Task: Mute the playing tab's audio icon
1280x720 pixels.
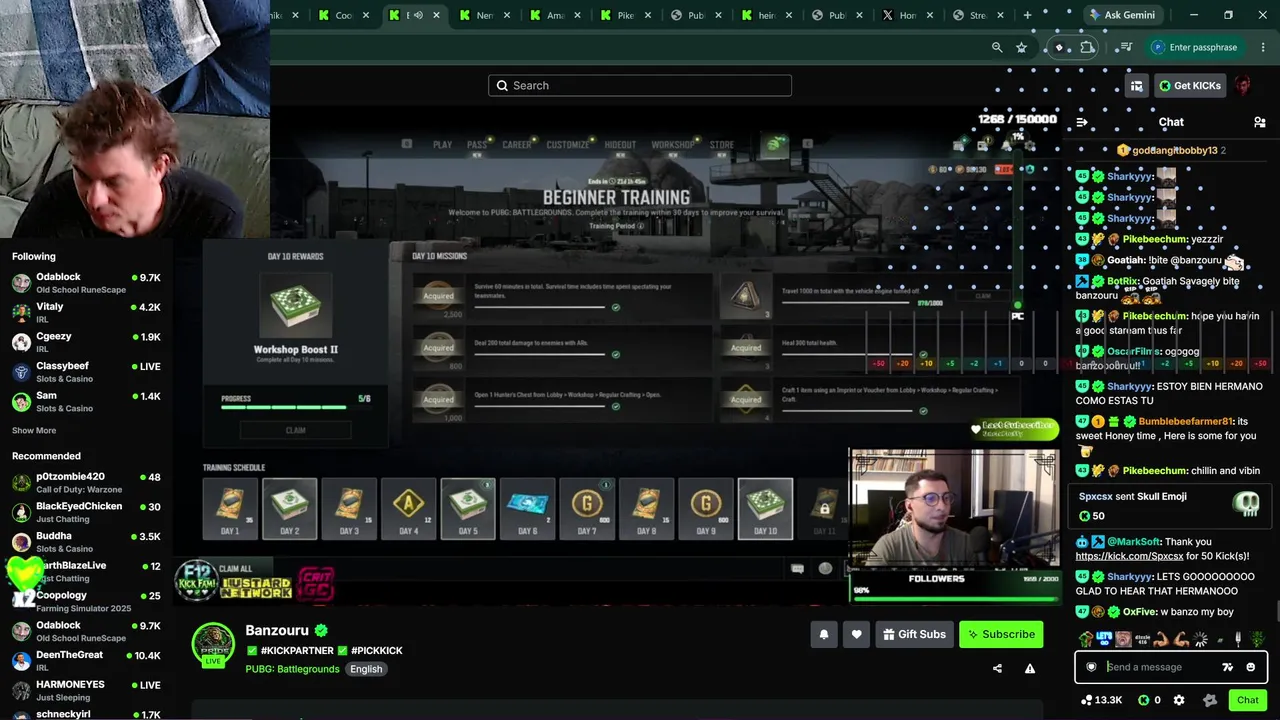Action: (x=418, y=15)
